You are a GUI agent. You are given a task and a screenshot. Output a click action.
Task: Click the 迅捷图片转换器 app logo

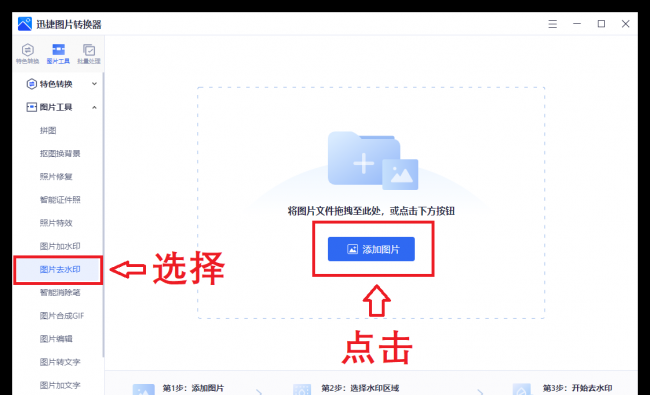tap(25, 24)
